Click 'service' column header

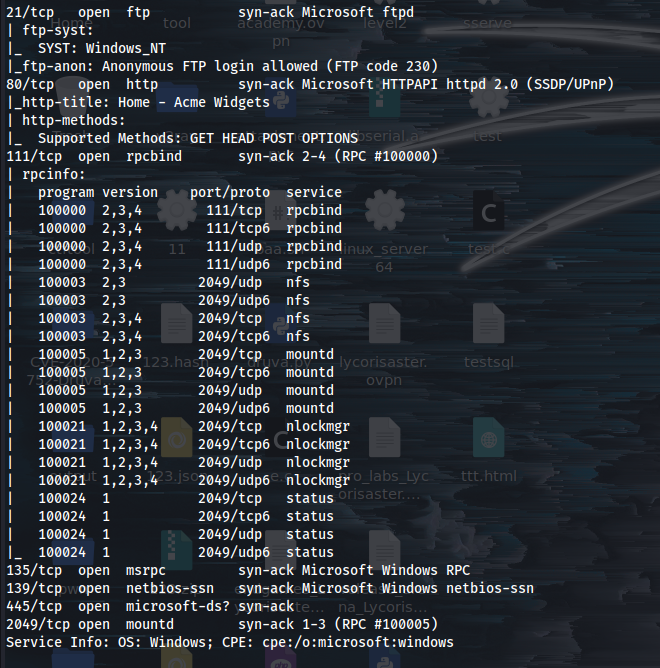pyautogui.click(x=314, y=193)
